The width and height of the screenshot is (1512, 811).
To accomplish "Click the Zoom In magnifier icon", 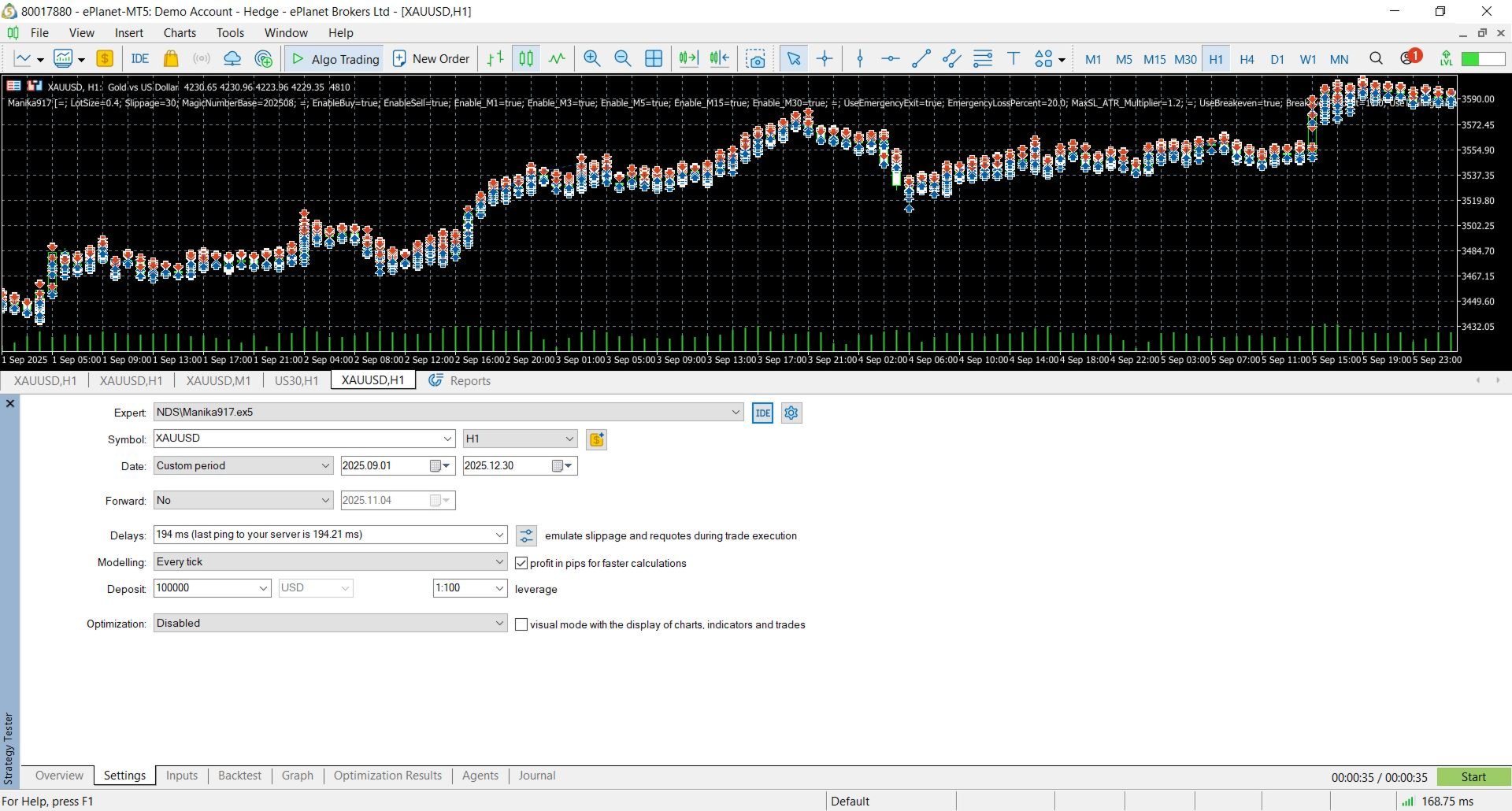I will (591, 59).
